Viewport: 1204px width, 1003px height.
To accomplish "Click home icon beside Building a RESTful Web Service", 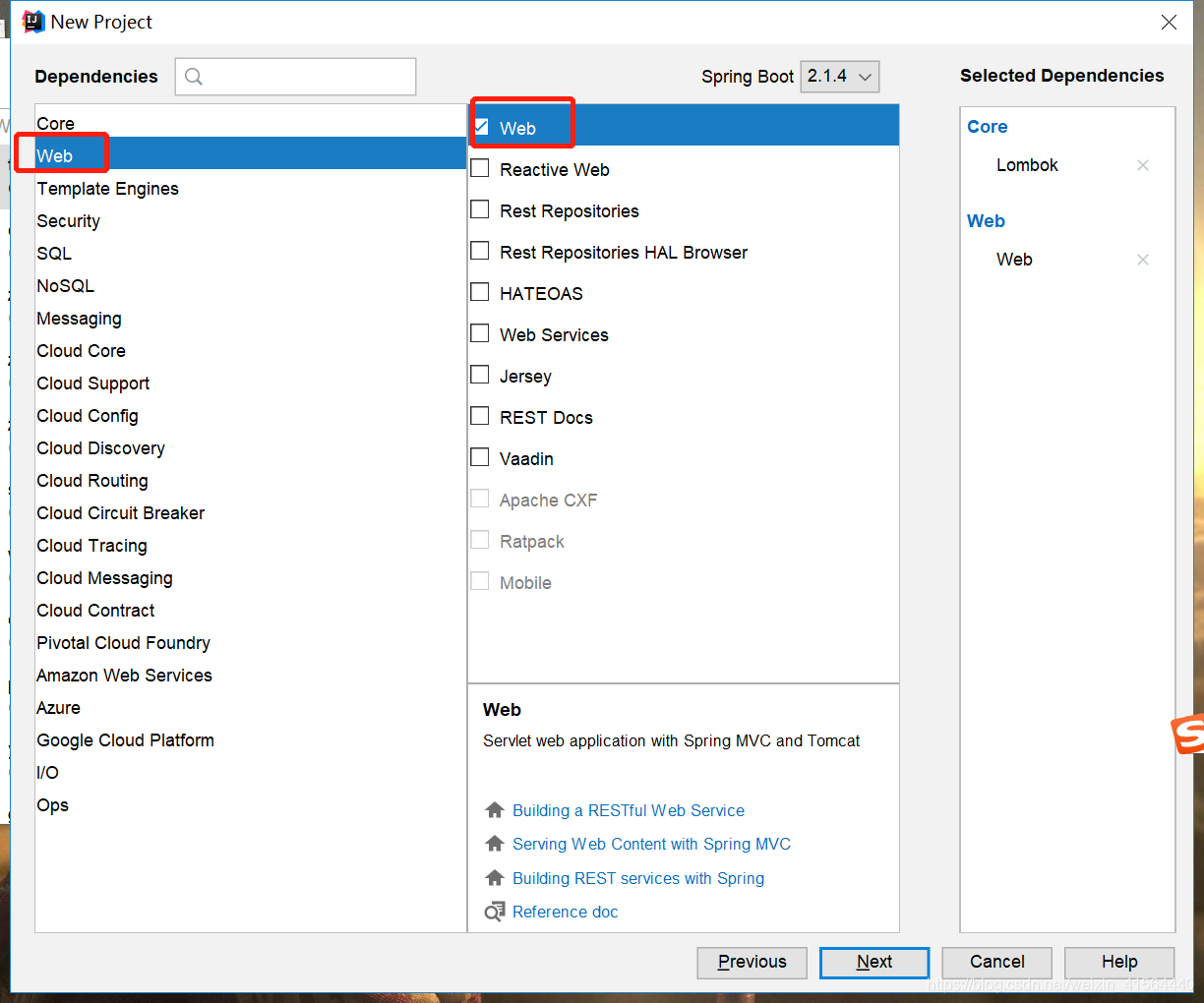I will coord(495,810).
